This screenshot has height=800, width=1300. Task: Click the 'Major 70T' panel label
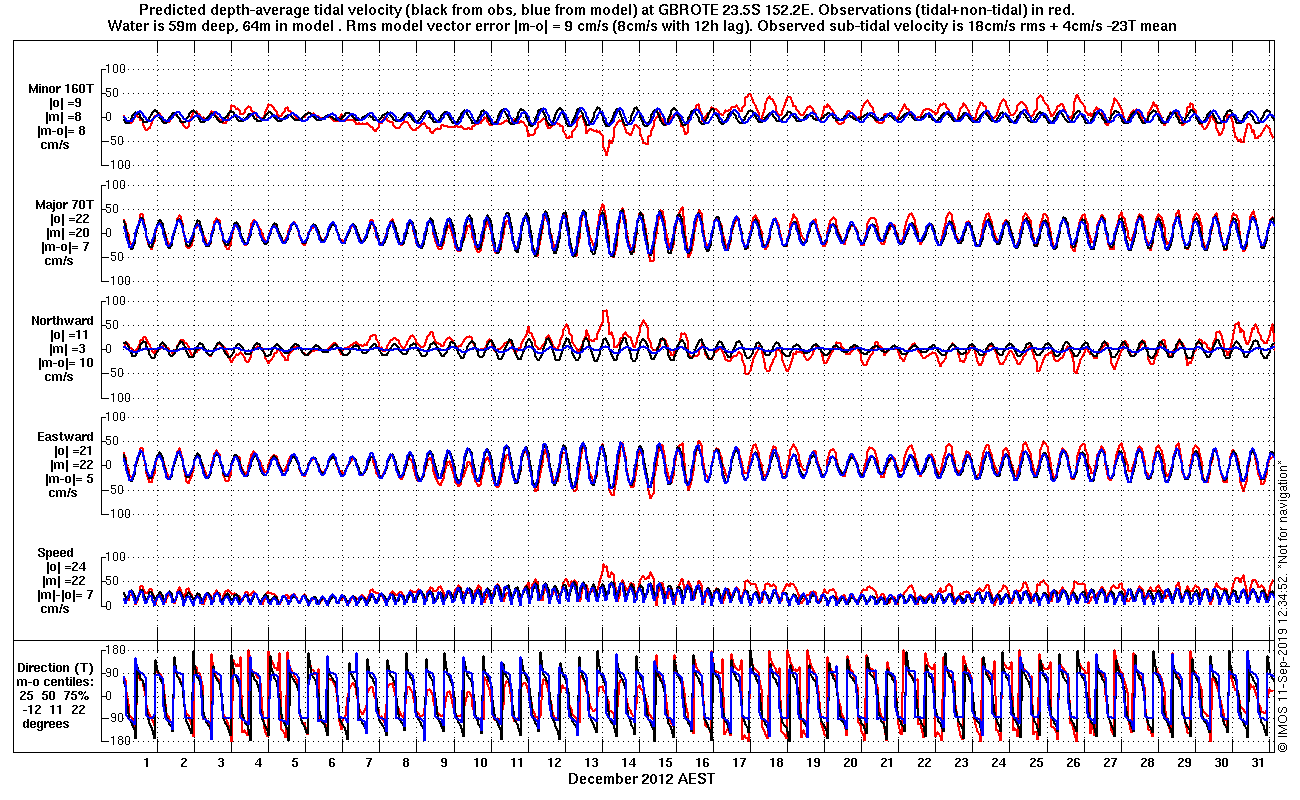coord(64,205)
